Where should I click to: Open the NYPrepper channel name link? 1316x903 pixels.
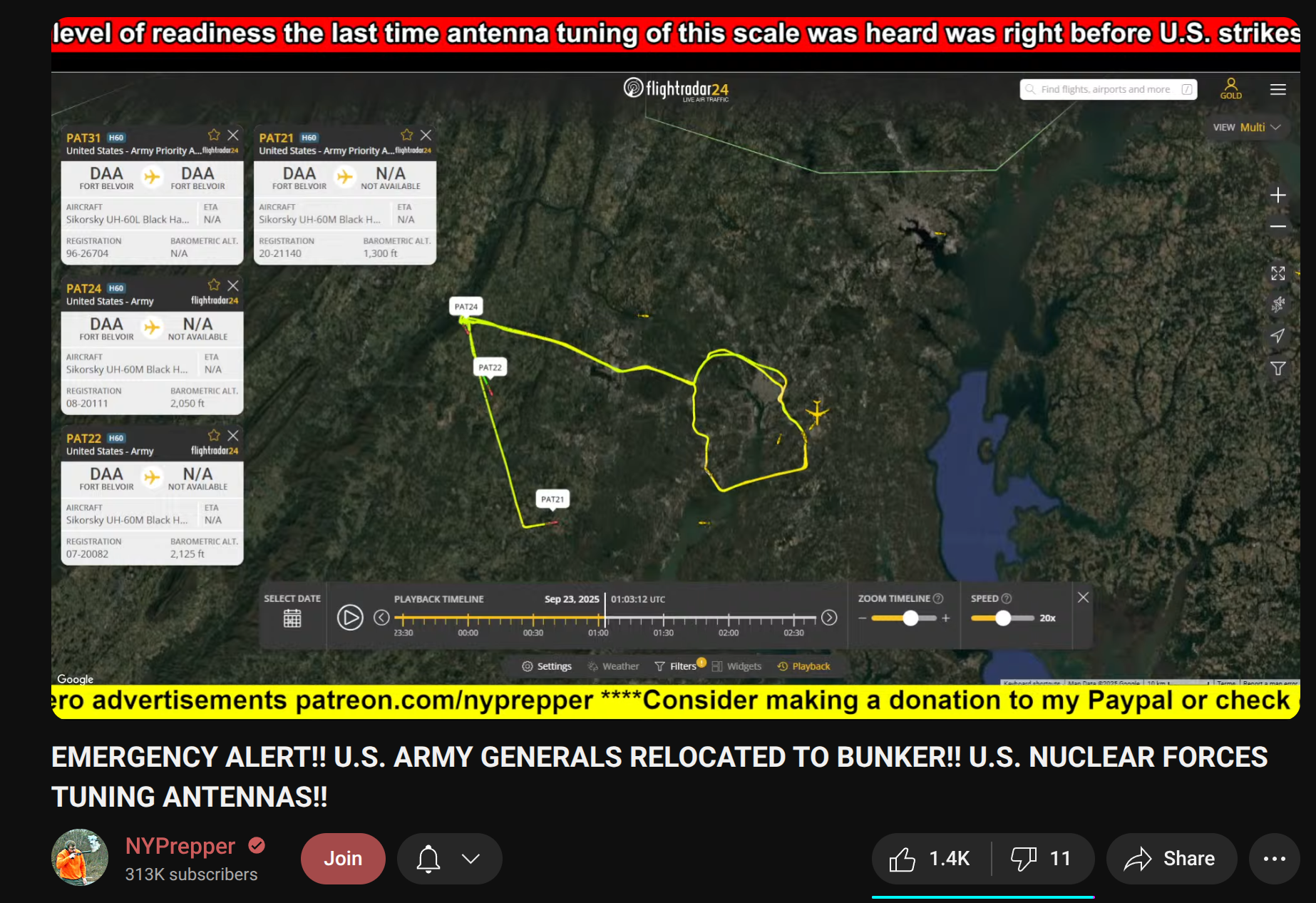180,846
